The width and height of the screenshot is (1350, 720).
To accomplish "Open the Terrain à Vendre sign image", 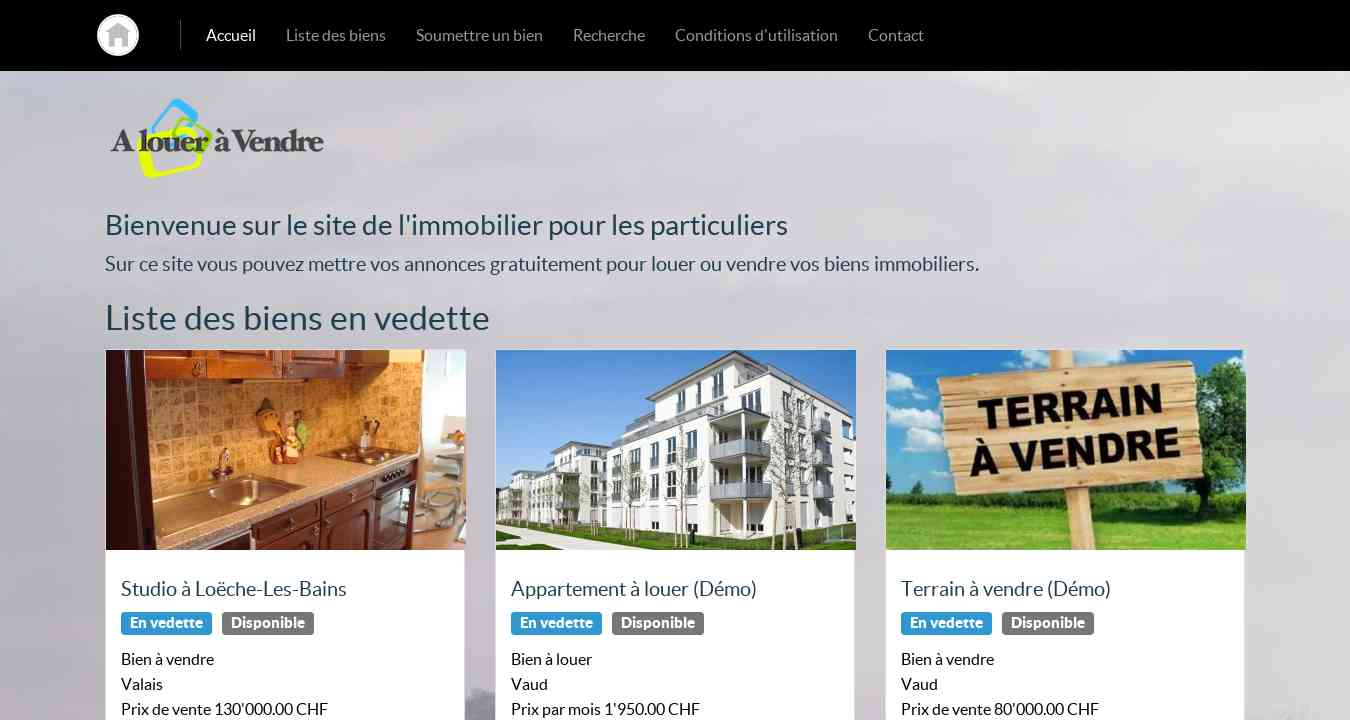I will coord(1066,450).
